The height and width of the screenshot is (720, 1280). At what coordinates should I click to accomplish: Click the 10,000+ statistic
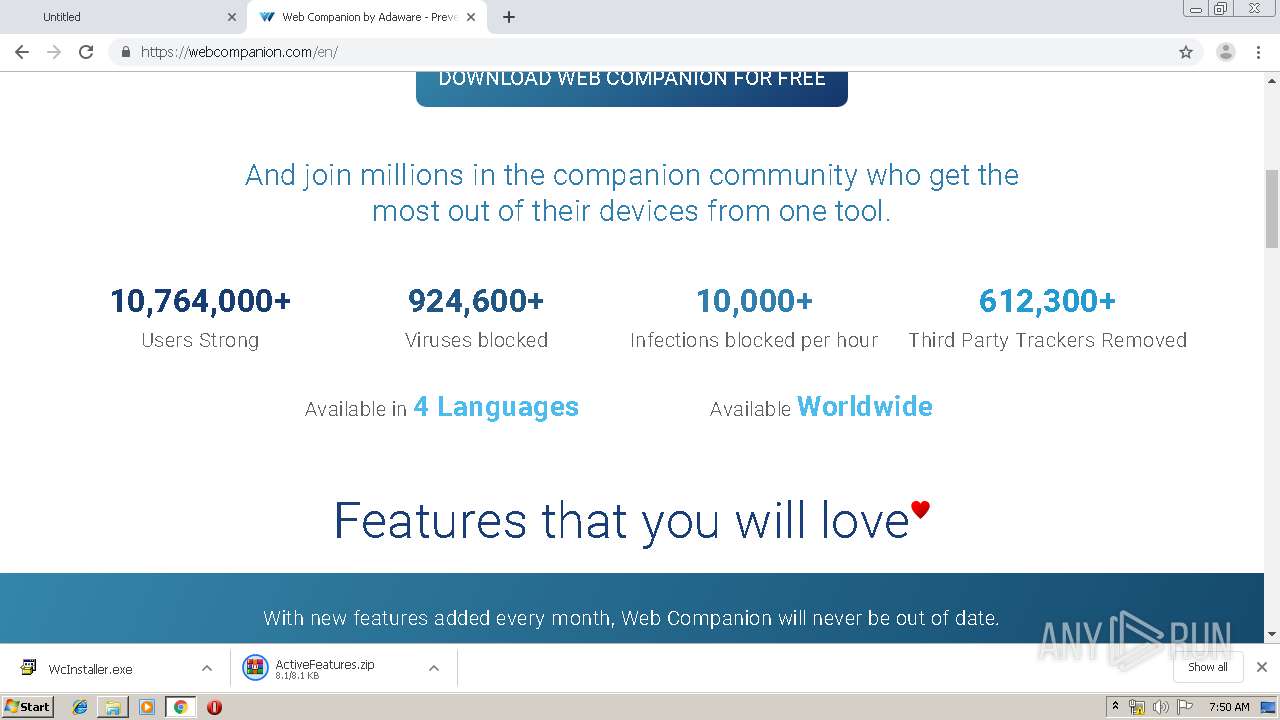(754, 301)
